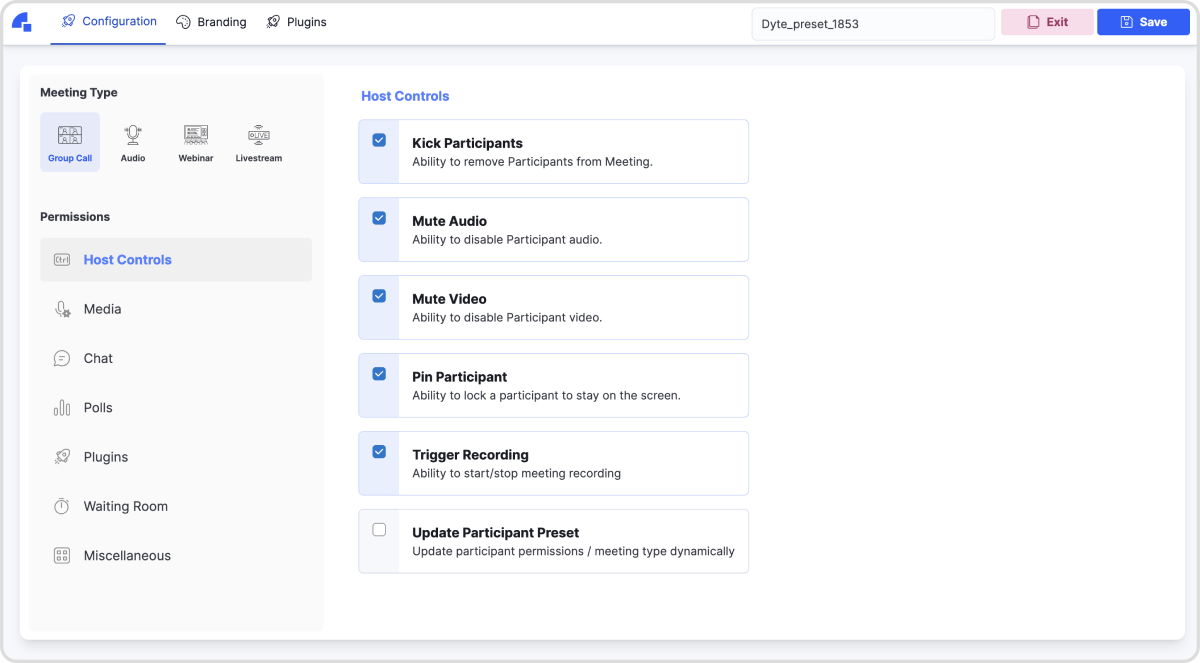Switch to the Branding tab

[x=211, y=22]
